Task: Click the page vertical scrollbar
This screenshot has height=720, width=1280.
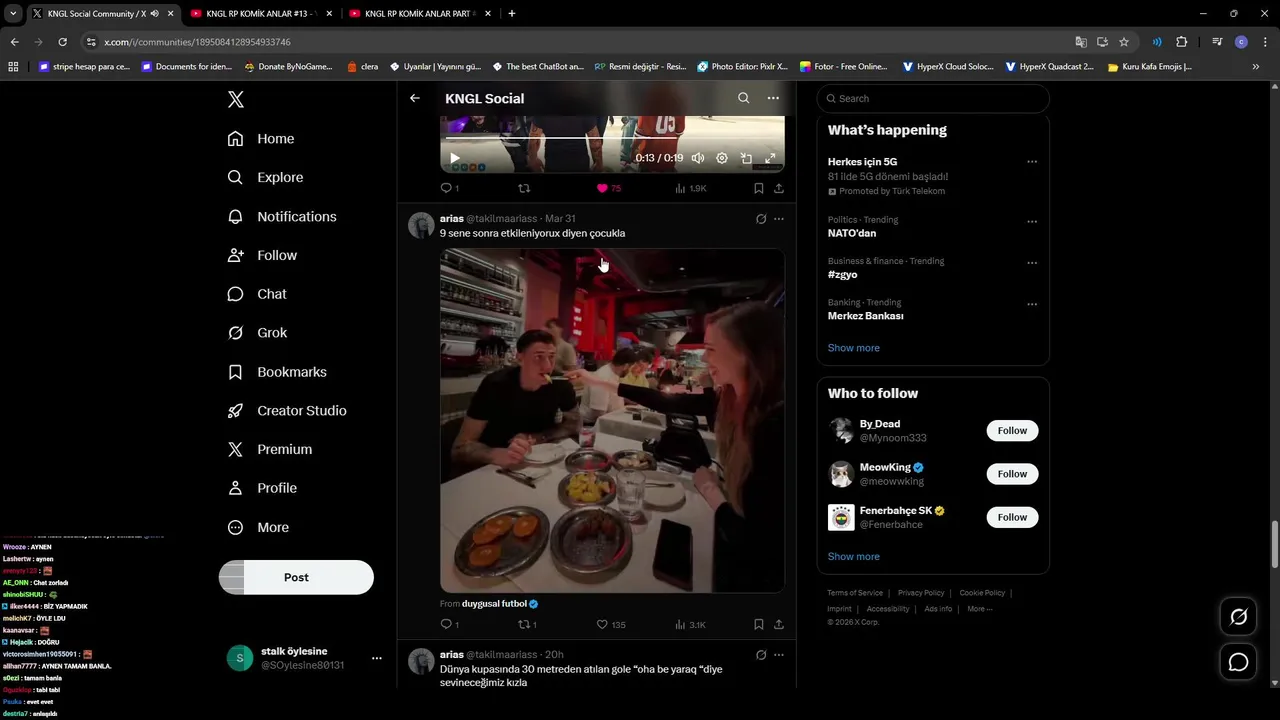Action: click(1274, 546)
